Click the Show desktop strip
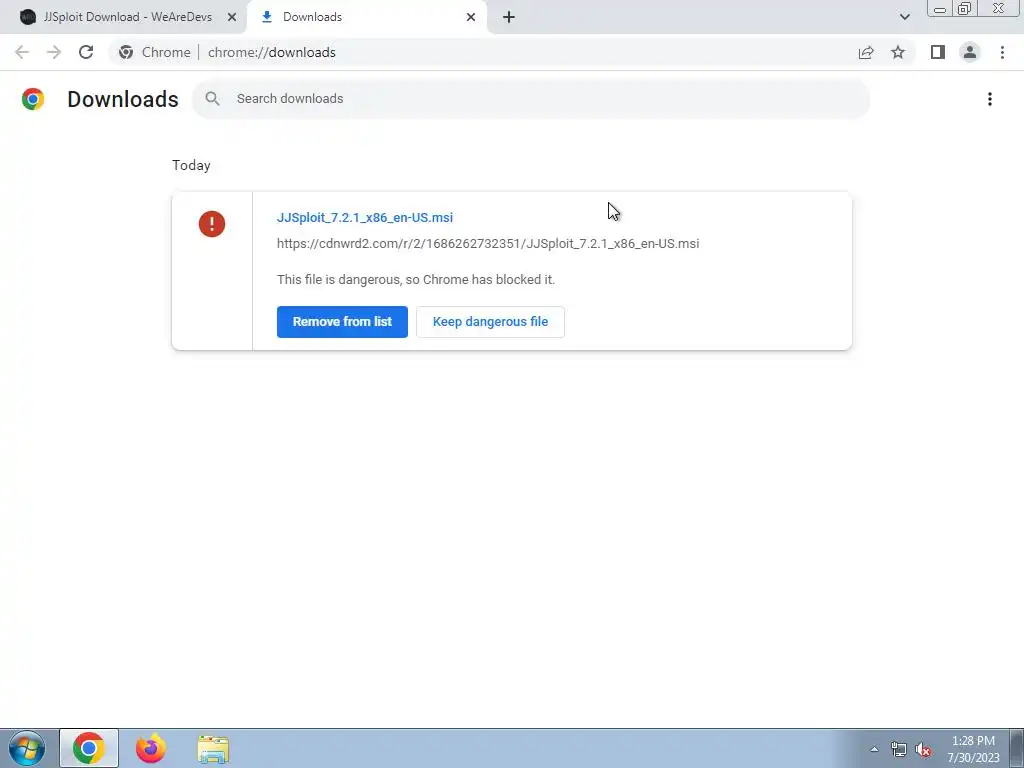This screenshot has width=1024, height=768. click(1017, 748)
